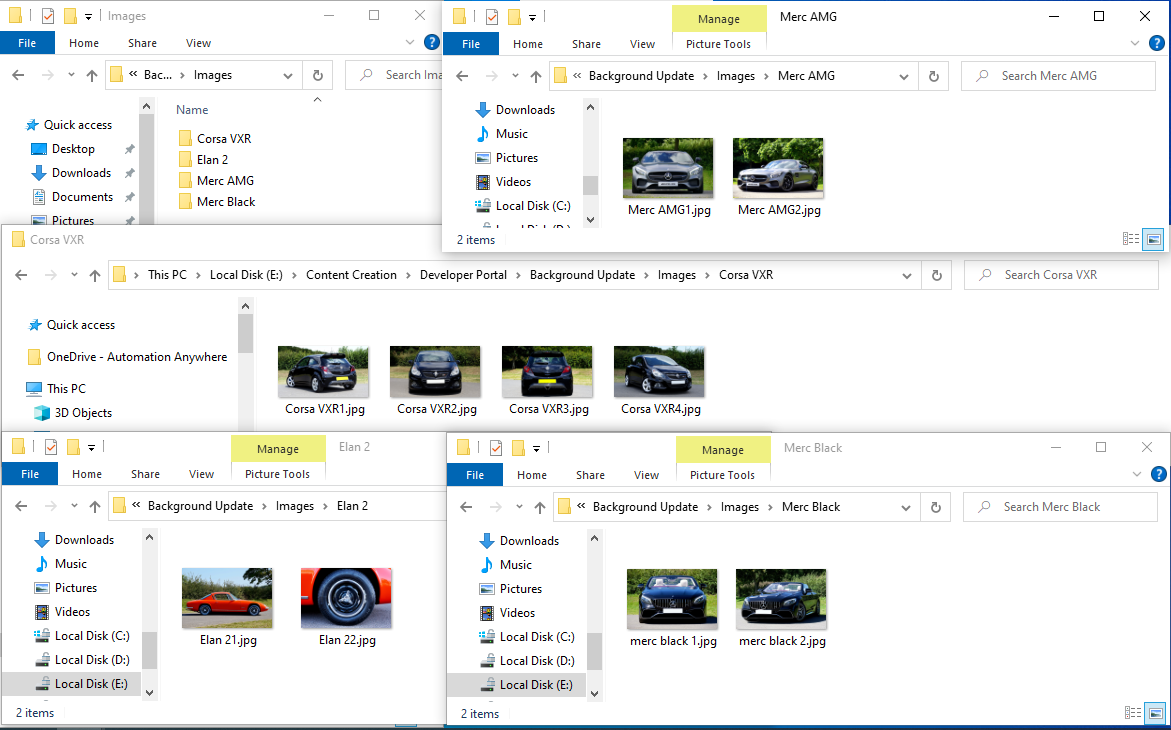This screenshot has height=730, width=1171.
Task: Open address history dropdown in Merc Black window
Action: [906, 507]
